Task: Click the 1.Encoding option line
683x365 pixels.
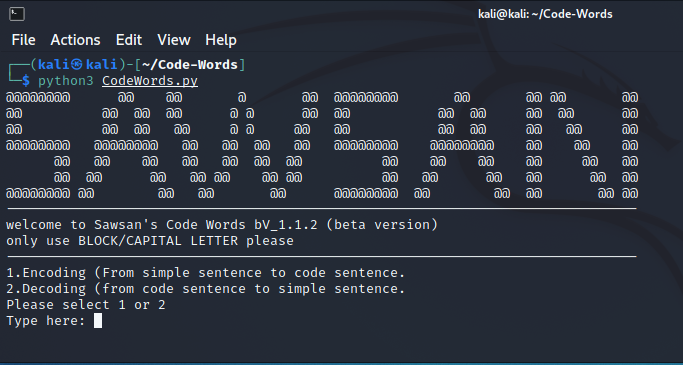Action: coord(206,273)
